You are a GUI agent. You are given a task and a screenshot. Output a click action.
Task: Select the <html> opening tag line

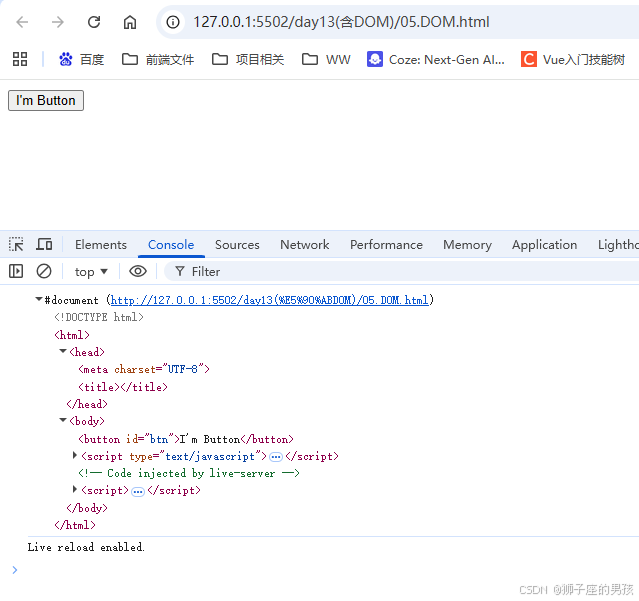coord(72,335)
